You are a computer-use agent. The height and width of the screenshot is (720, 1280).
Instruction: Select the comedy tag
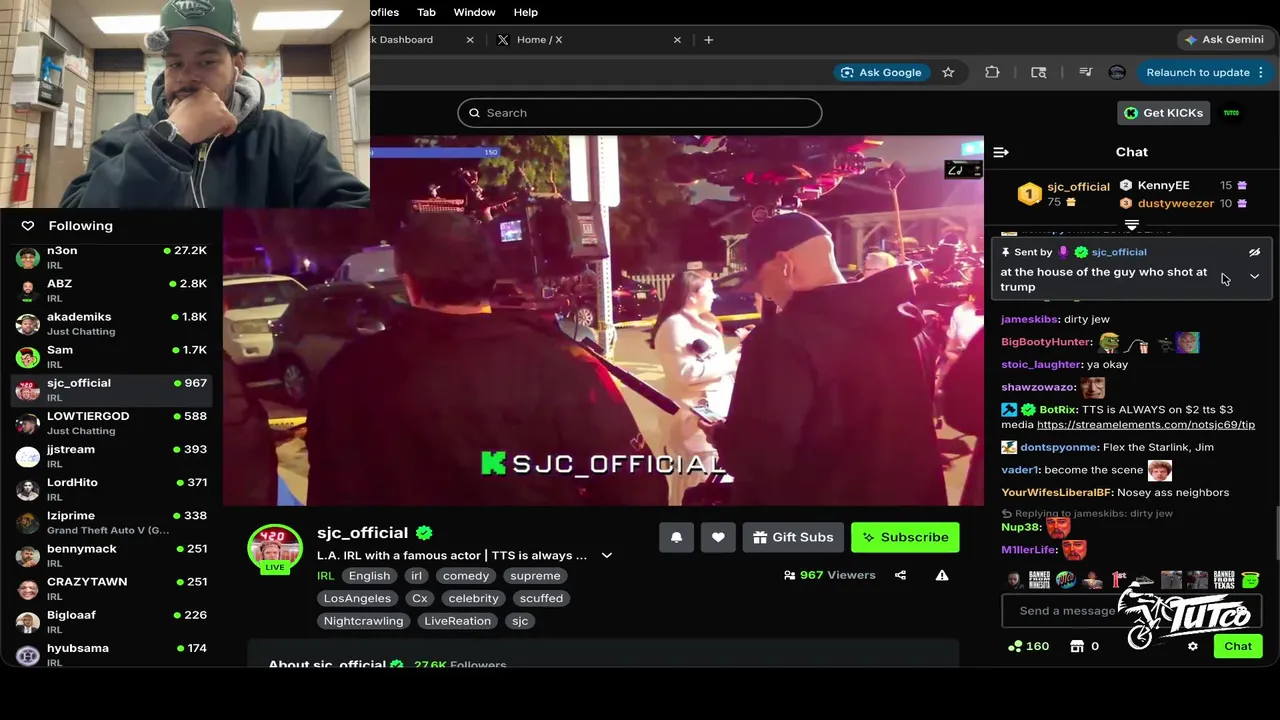pos(466,576)
